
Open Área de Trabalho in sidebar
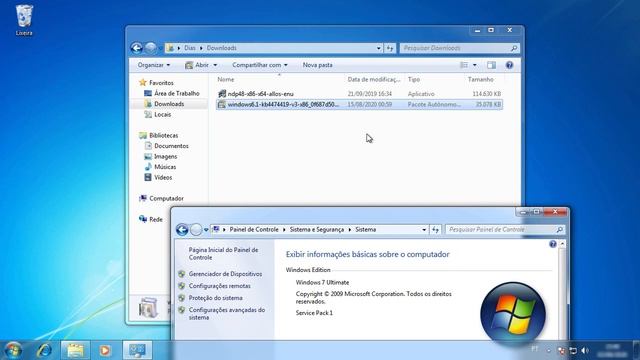[172, 93]
